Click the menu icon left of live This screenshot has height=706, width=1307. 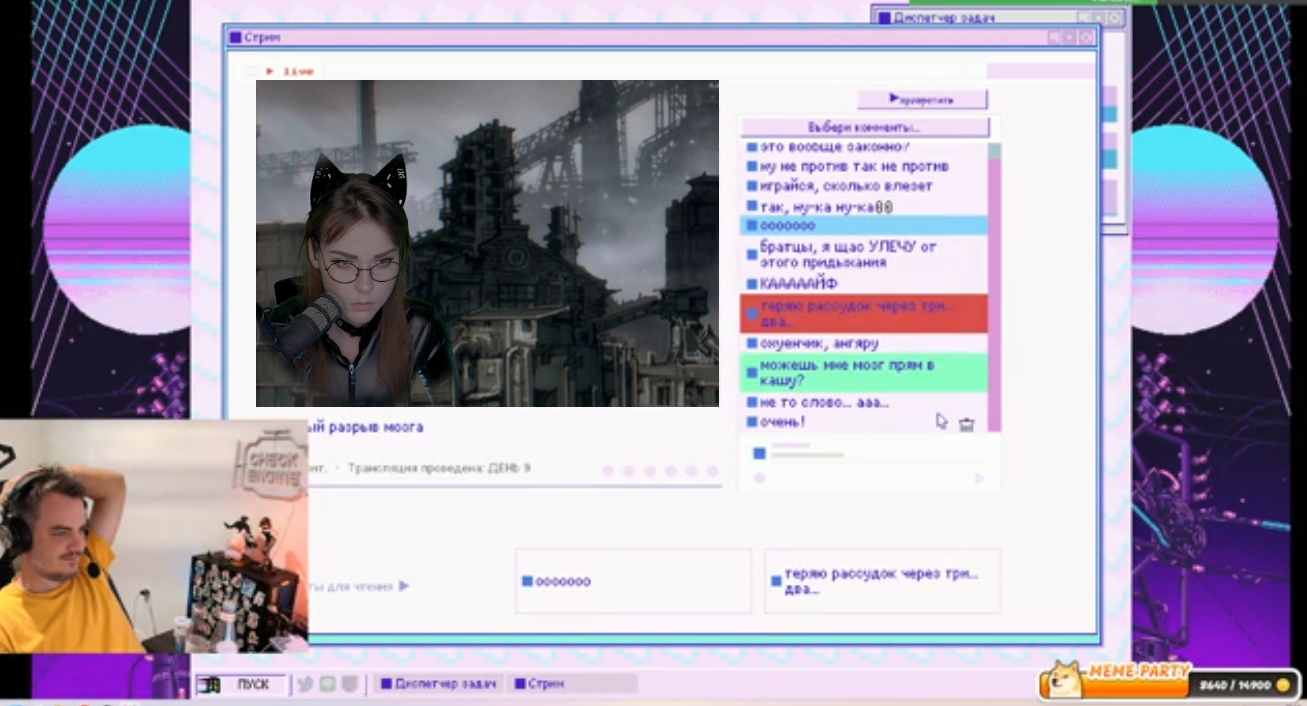(x=250, y=71)
